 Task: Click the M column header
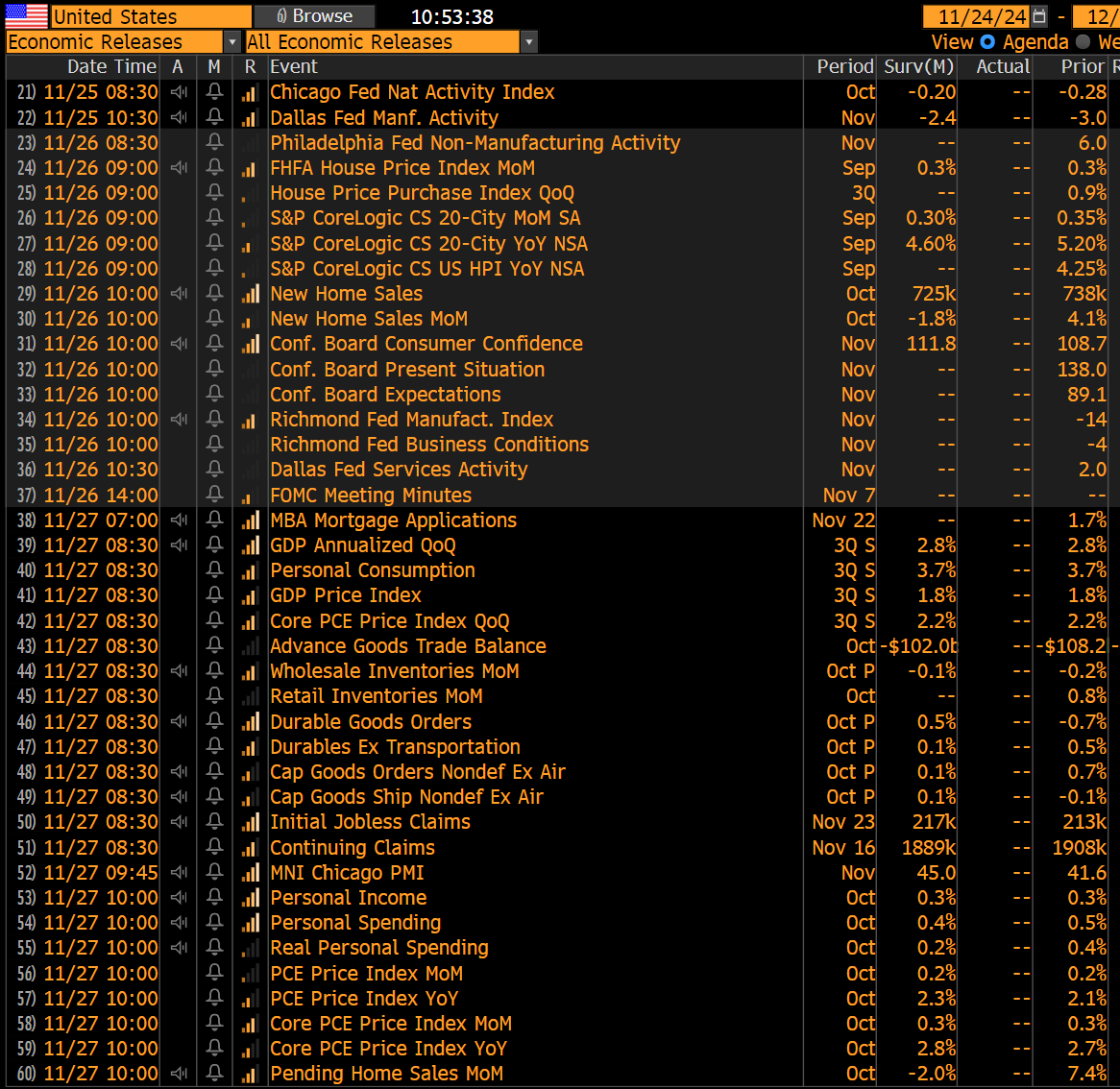pyautogui.click(x=214, y=66)
